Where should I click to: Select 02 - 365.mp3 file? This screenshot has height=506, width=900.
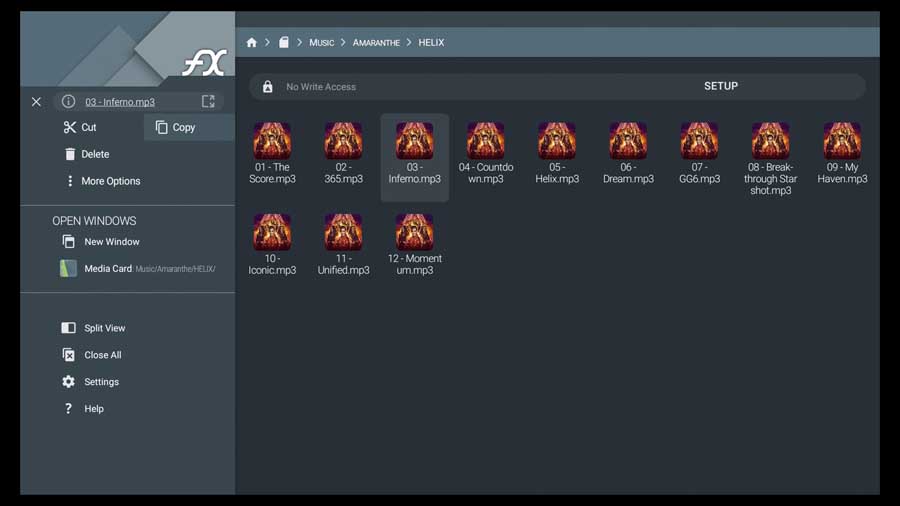coord(343,153)
